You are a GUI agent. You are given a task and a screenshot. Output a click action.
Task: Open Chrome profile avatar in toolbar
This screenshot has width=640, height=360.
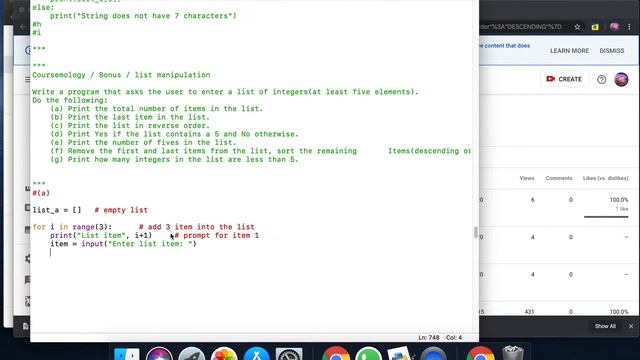(614, 27)
